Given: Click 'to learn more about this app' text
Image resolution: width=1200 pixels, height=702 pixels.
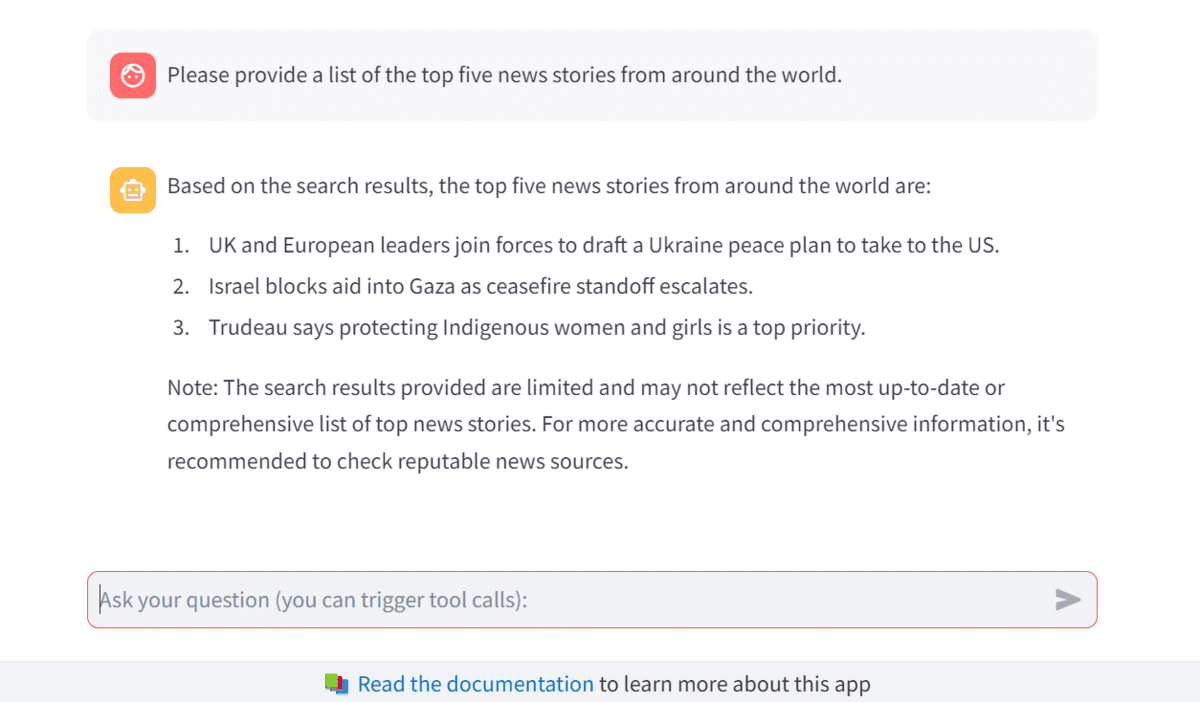Looking at the screenshot, I should 735,684.
